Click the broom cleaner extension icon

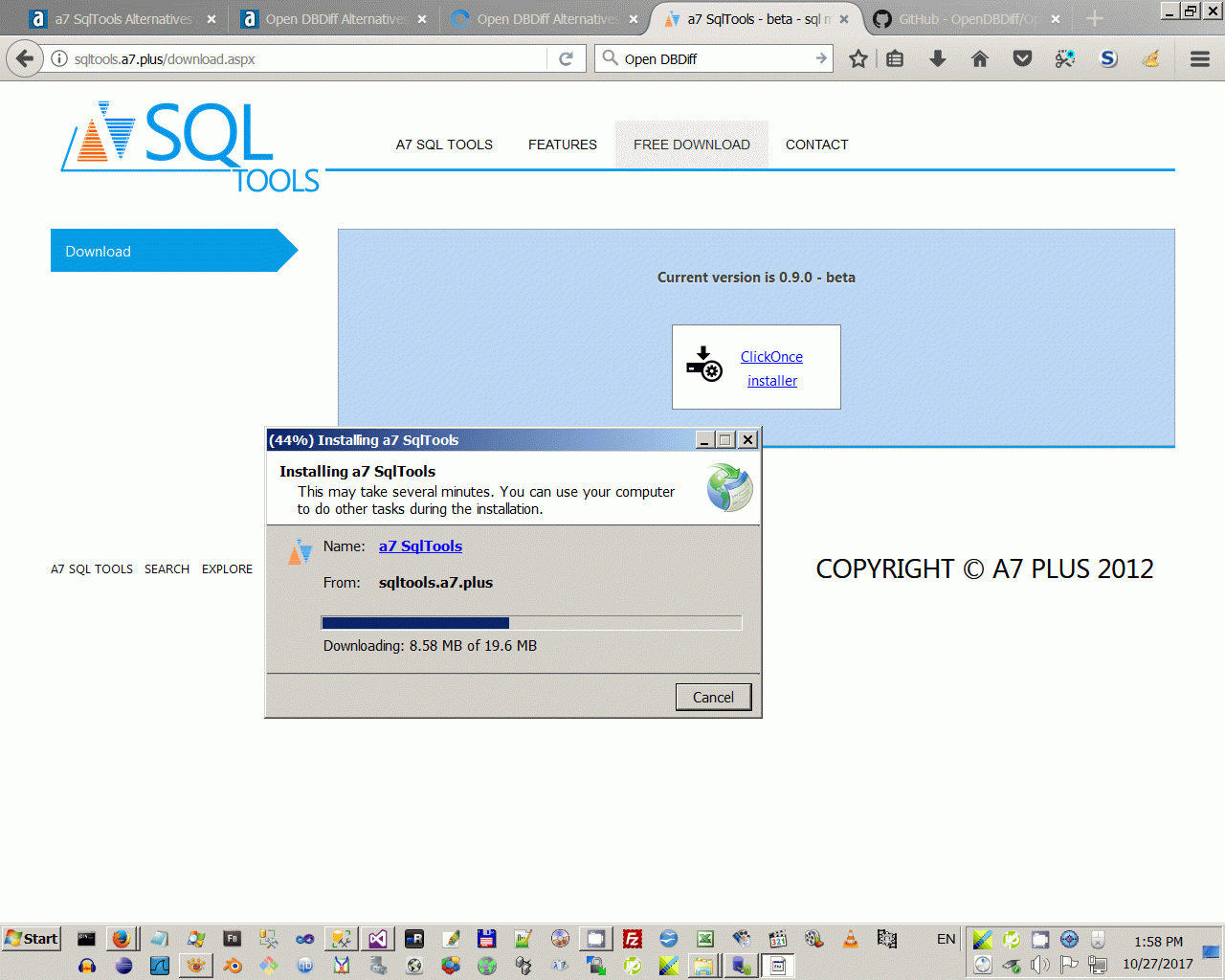tap(1151, 58)
